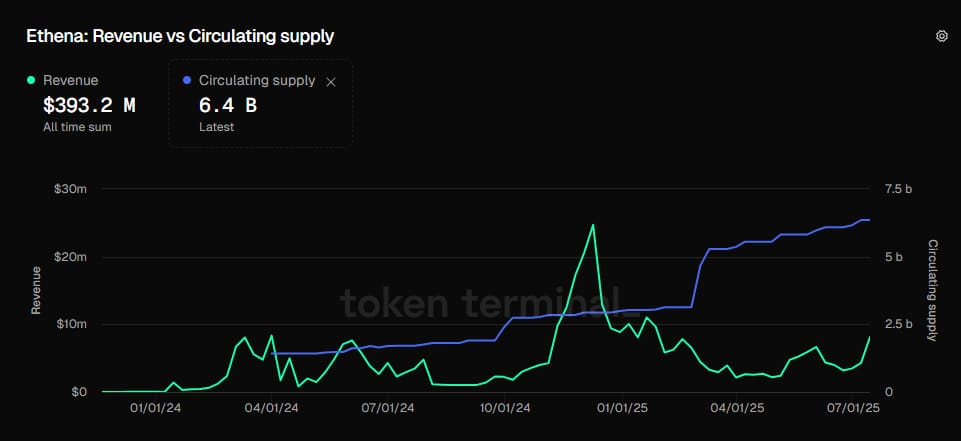Click the green Revenue legend dot
This screenshot has height=441, width=961.
(32, 80)
